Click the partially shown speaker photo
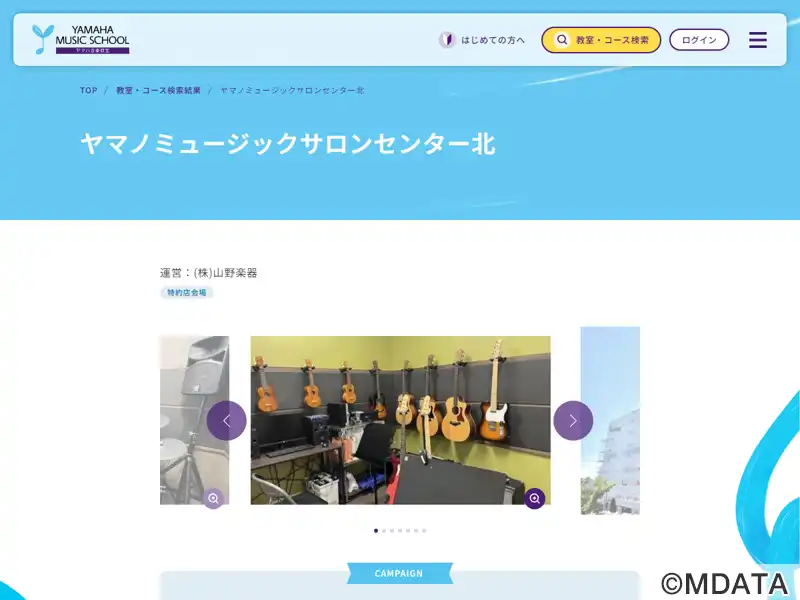Image resolution: width=800 pixels, height=600 pixels. pyautogui.click(x=194, y=420)
